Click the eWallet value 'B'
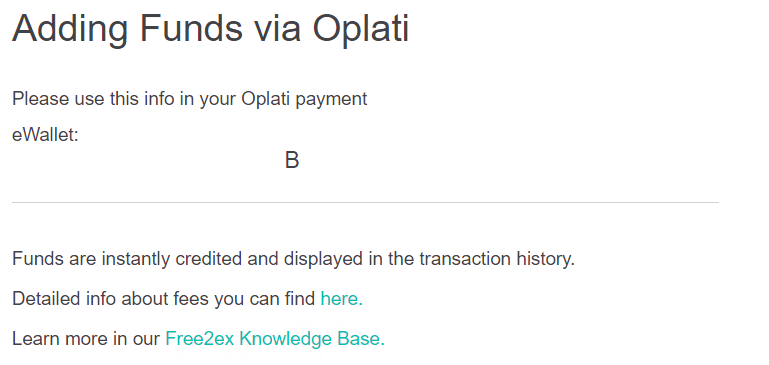This screenshot has width=769, height=365. 292,160
